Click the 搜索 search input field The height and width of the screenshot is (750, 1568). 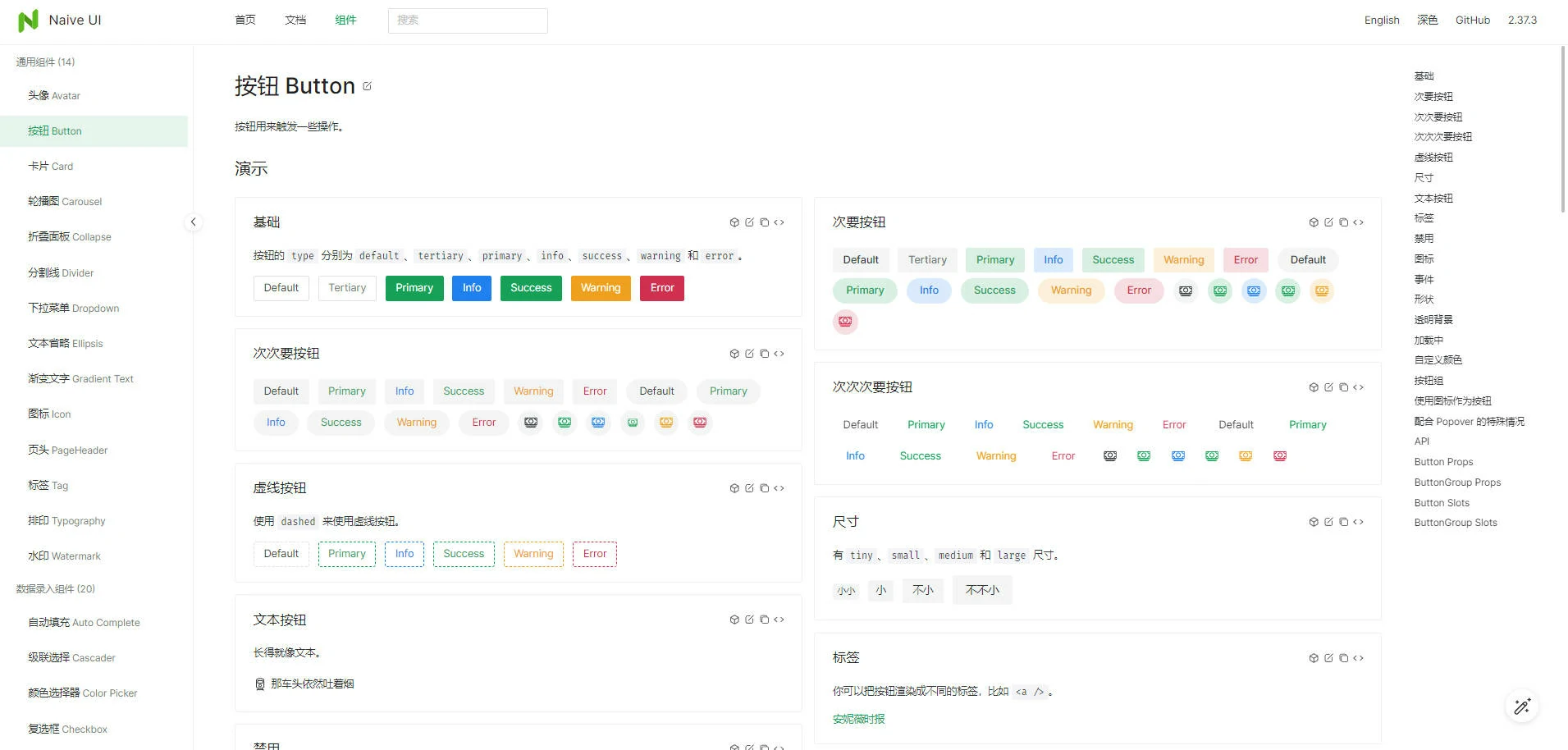(x=468, y=20)
